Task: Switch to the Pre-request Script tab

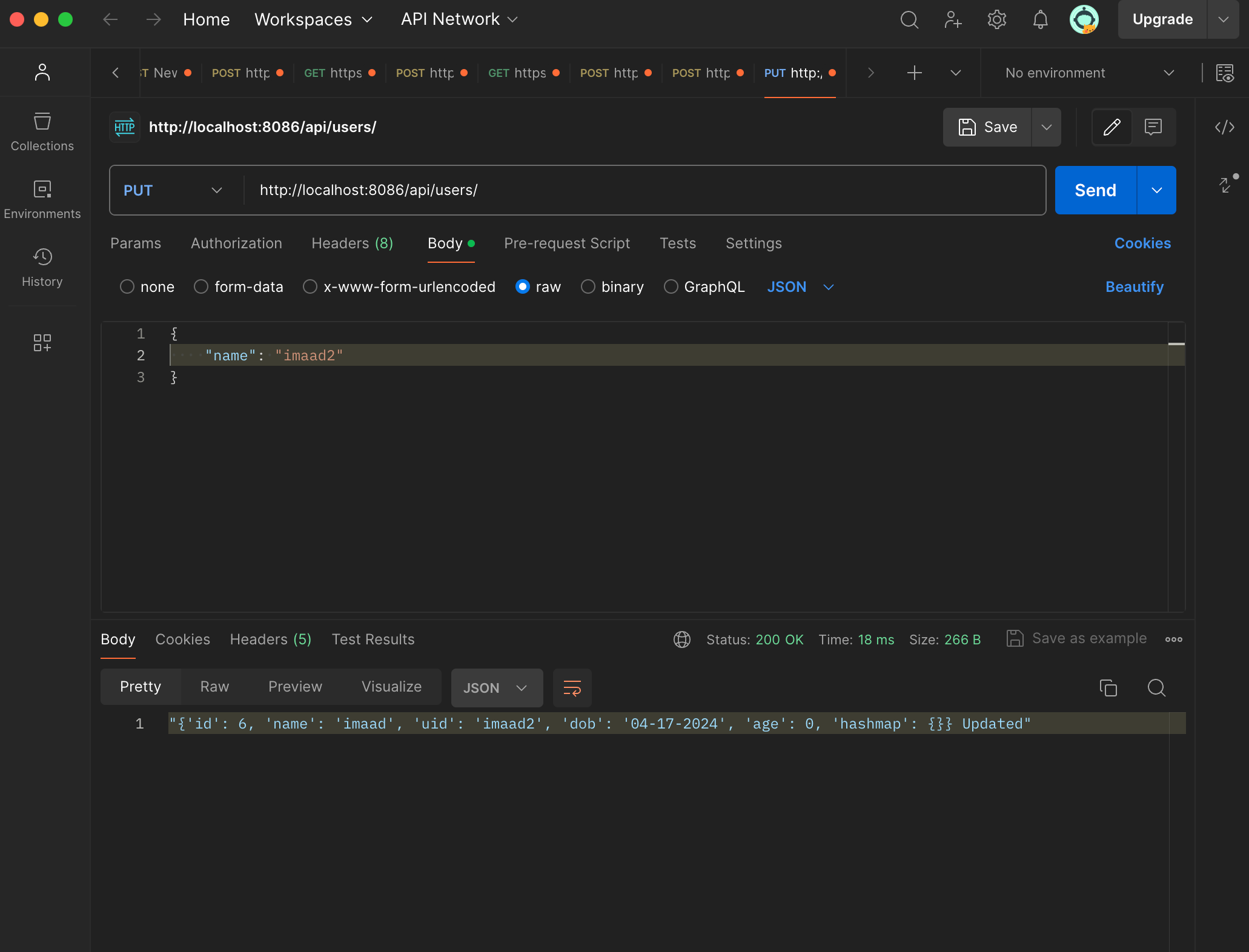Action: (567, 243)
